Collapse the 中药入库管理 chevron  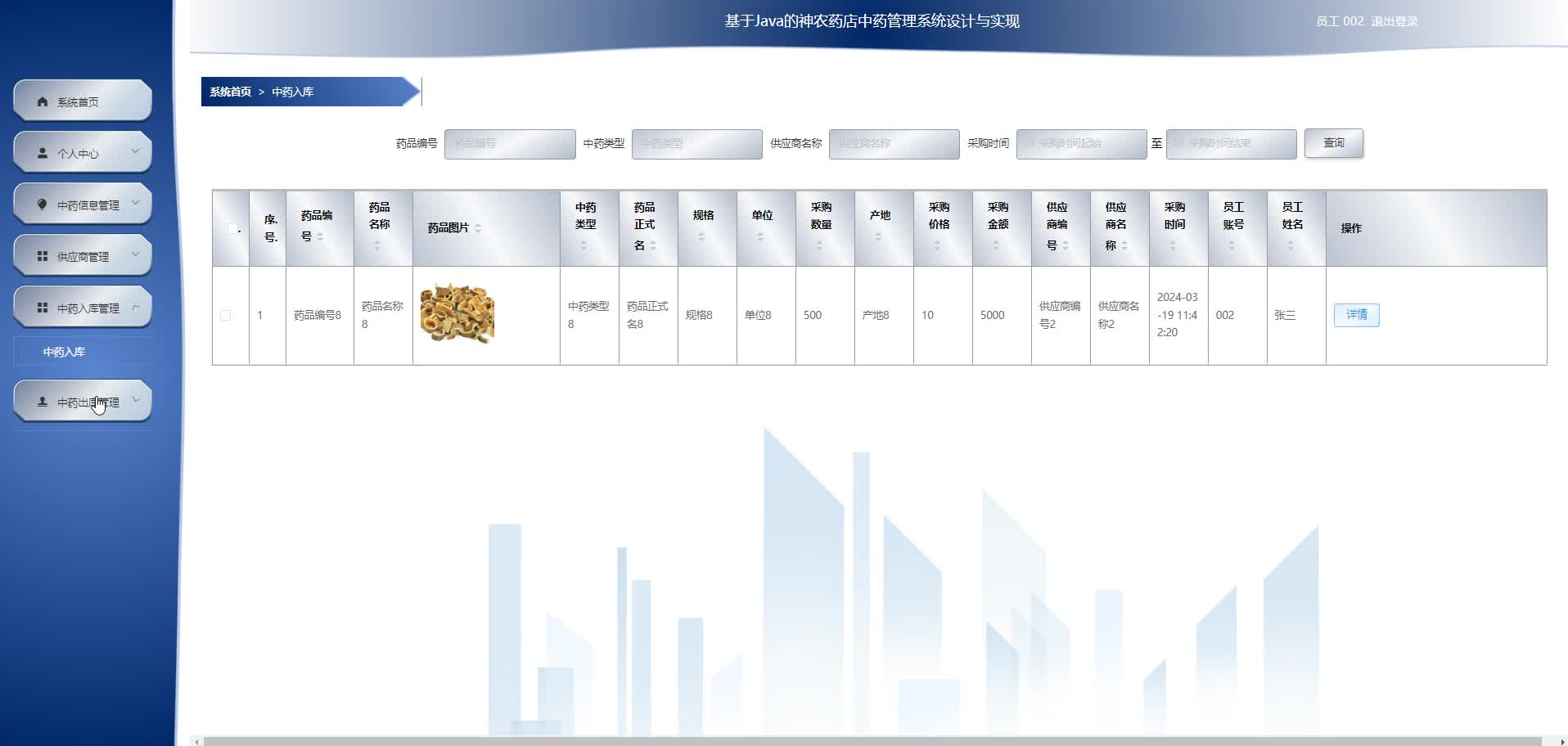136,307
